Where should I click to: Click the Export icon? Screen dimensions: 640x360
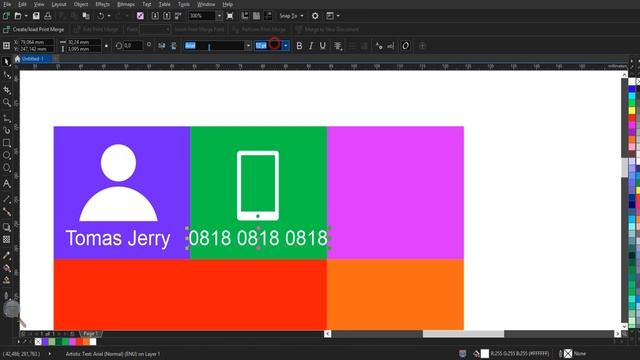167,16
